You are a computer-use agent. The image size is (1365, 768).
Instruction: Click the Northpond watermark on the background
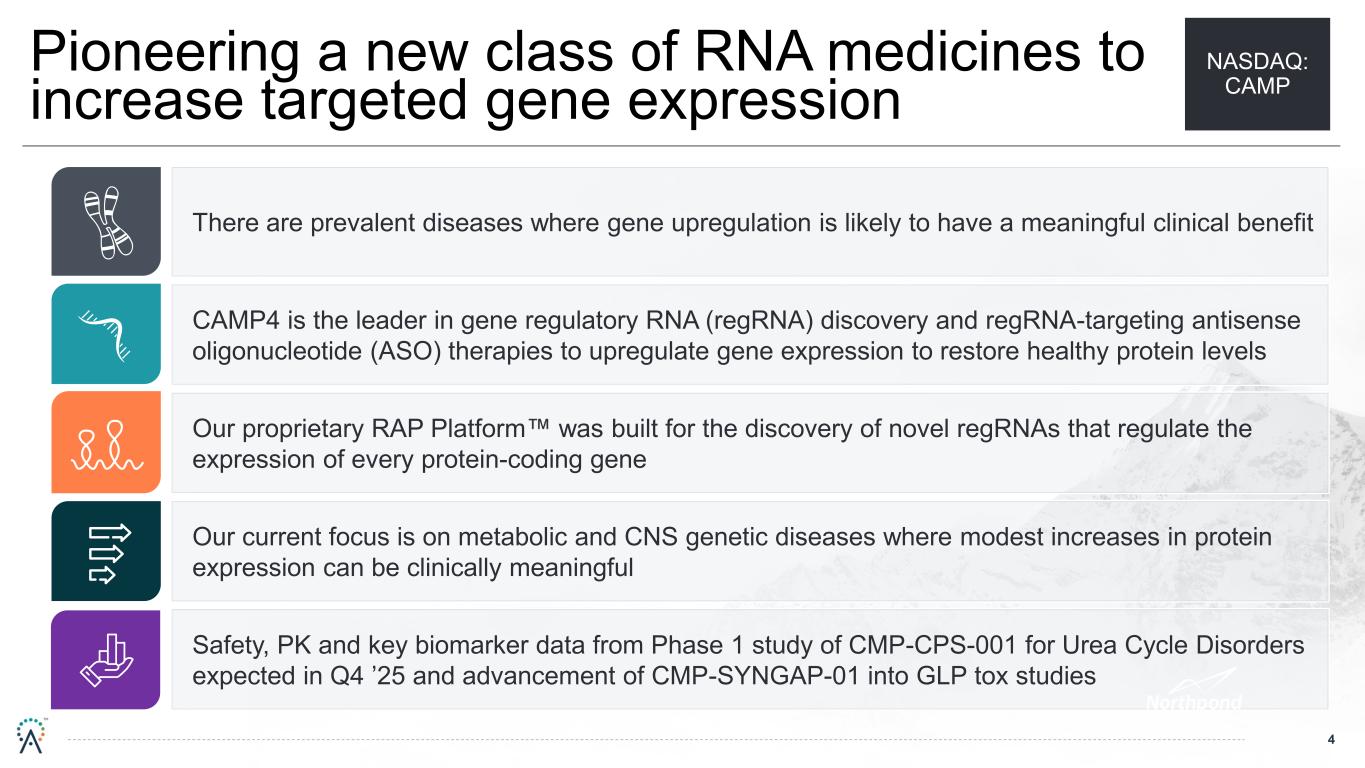1194,702
